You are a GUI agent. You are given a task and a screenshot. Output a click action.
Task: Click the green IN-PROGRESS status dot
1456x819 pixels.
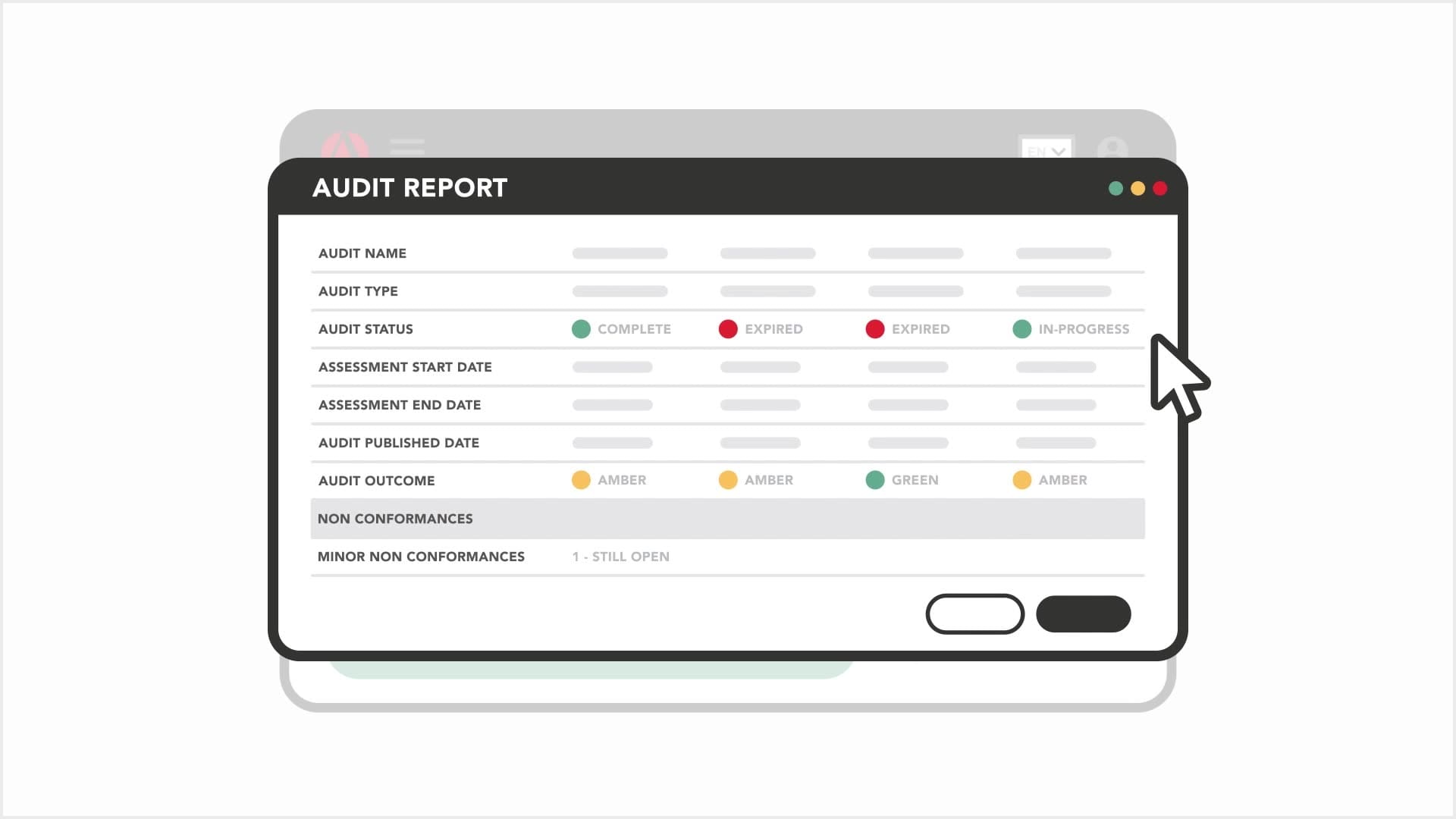(x=1021, y=328)
